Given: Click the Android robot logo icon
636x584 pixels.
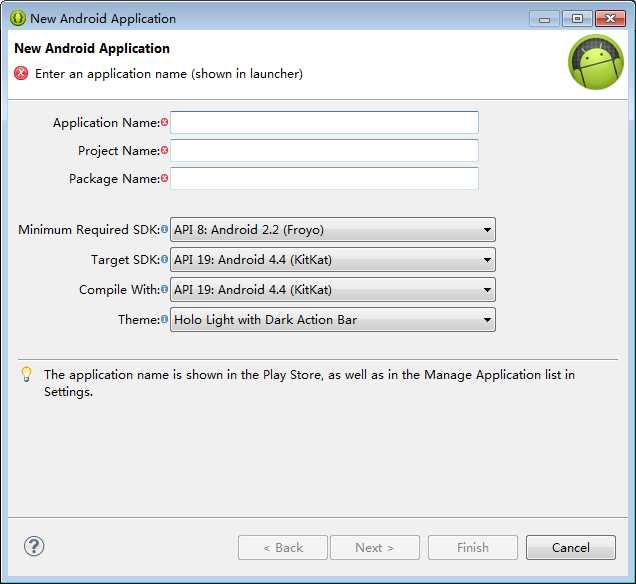Looking at the screenshot, I should [596, 62].
